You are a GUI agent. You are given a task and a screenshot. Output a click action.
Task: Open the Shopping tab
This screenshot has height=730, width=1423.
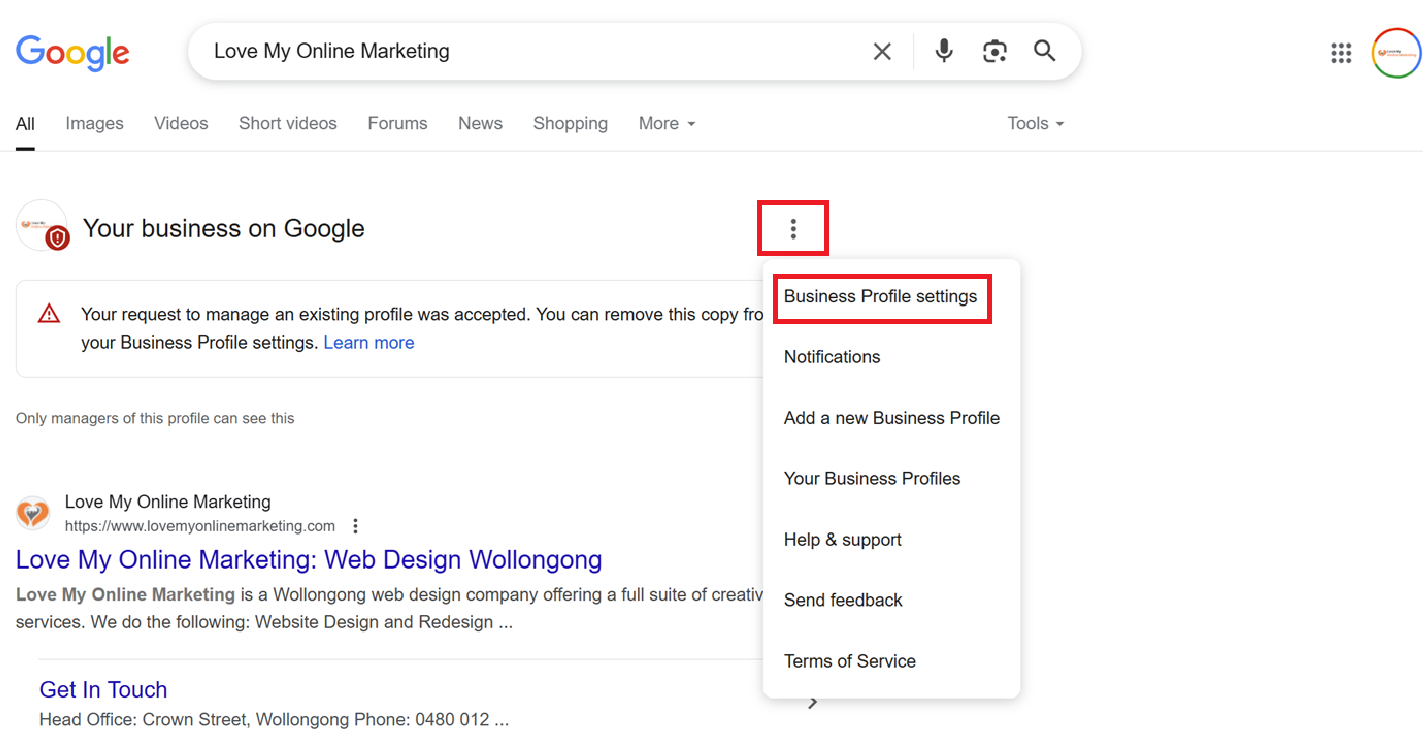[570, 123]
